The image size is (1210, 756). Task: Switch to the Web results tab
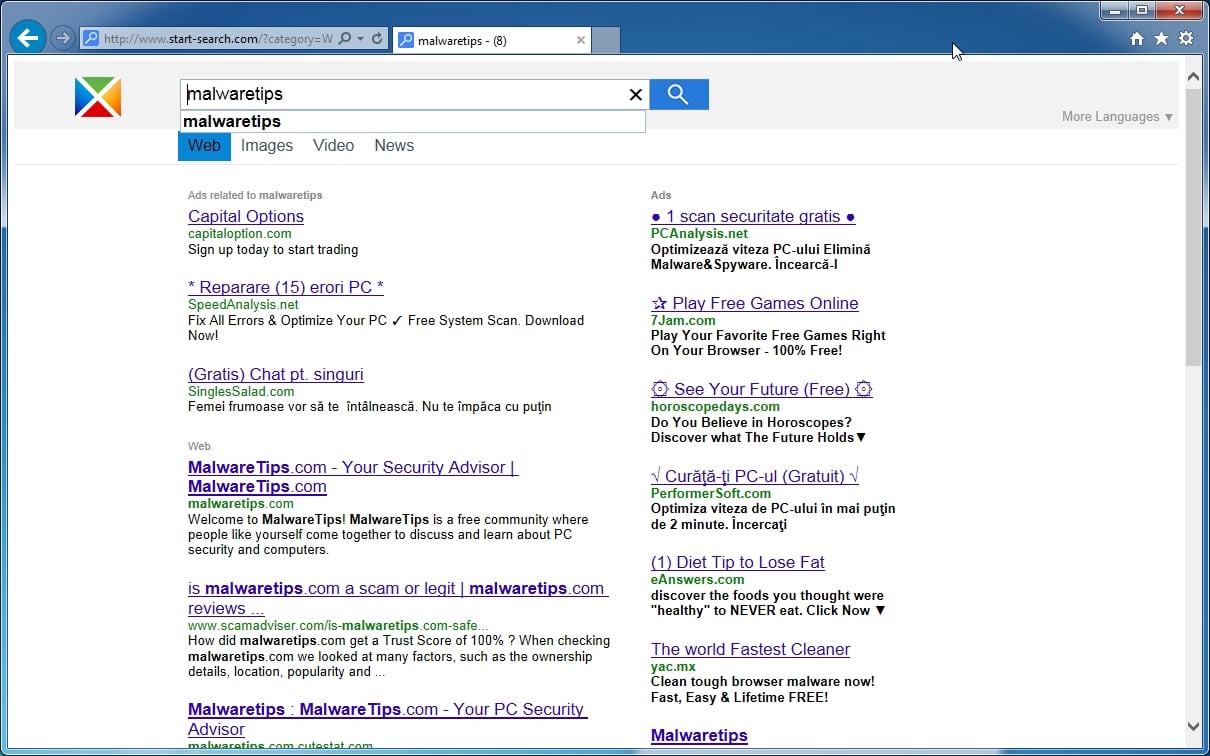pos(204,146)
